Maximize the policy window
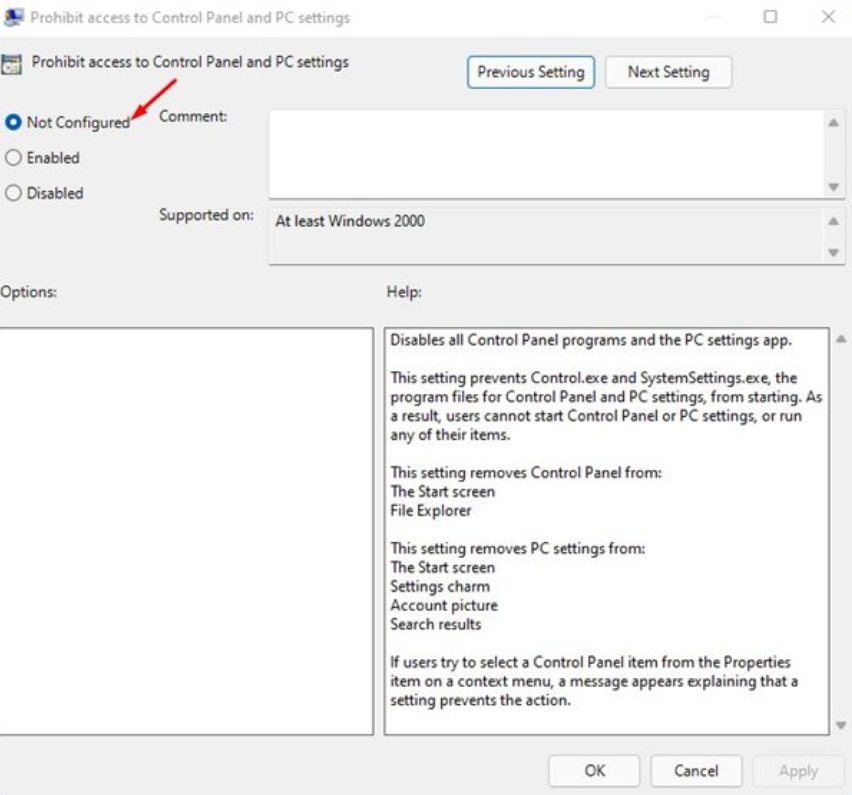This screenshot has height=795, width=852. [770, 17]
